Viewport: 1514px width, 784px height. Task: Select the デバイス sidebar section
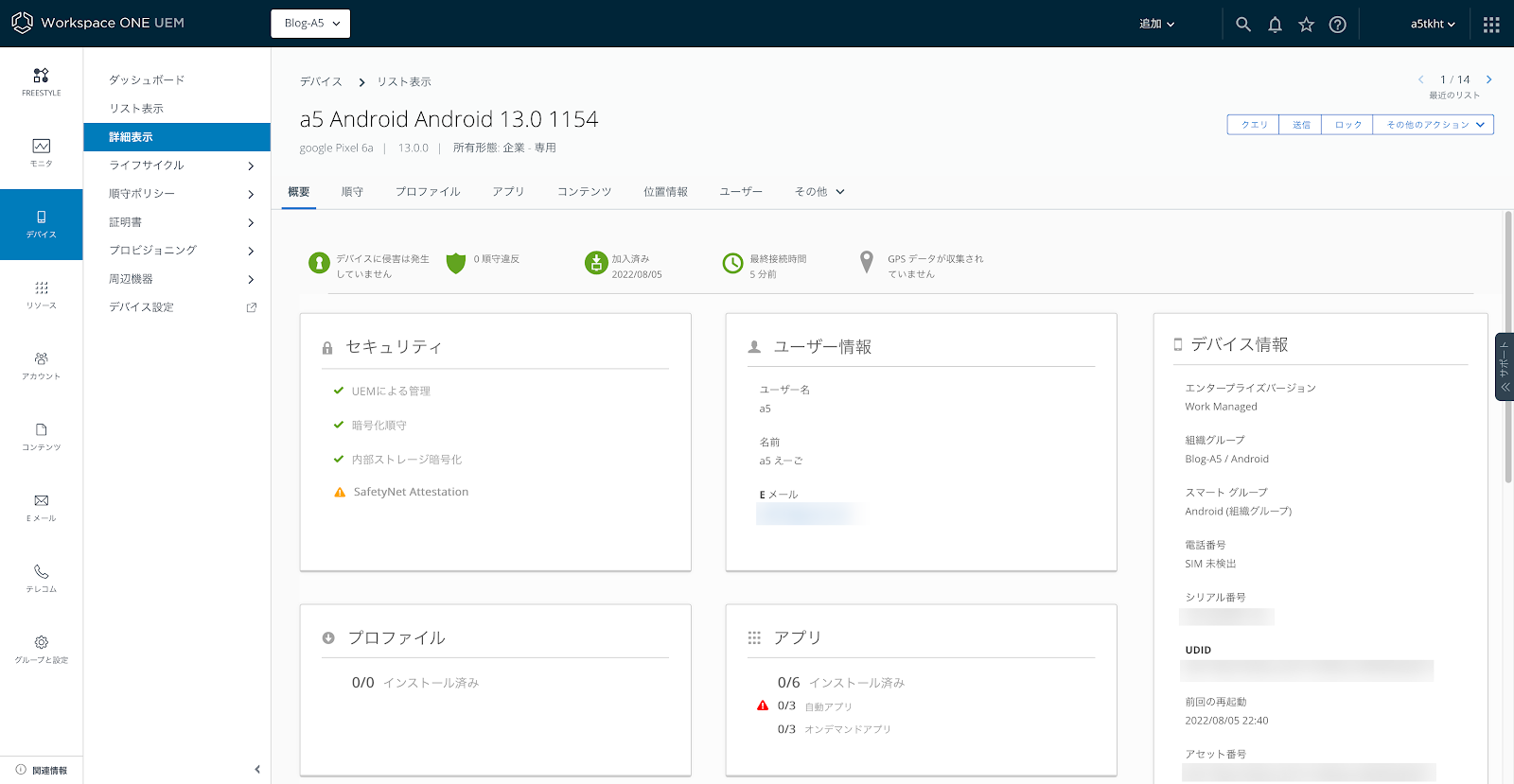[41, 224]
